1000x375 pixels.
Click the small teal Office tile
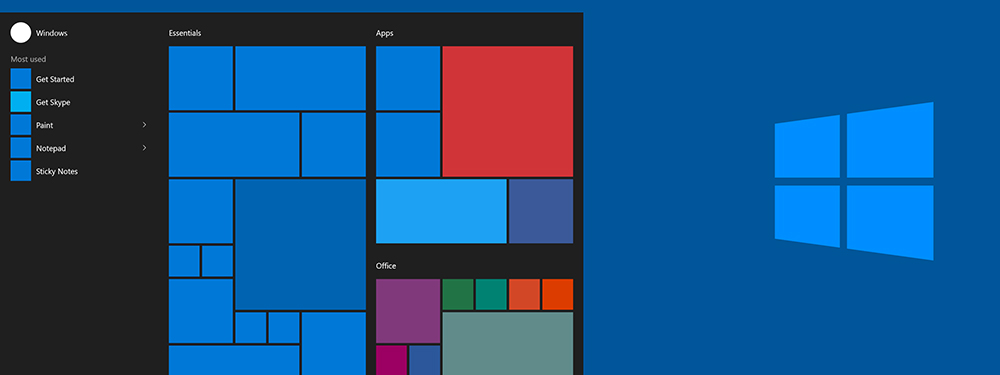[491, 295]
